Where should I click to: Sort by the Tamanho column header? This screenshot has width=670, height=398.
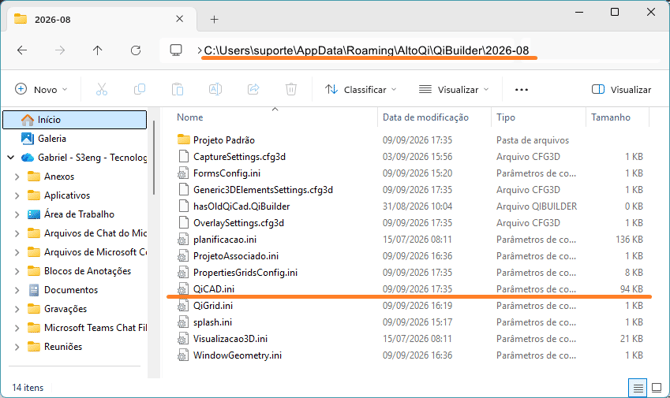[x=610, y=117]
